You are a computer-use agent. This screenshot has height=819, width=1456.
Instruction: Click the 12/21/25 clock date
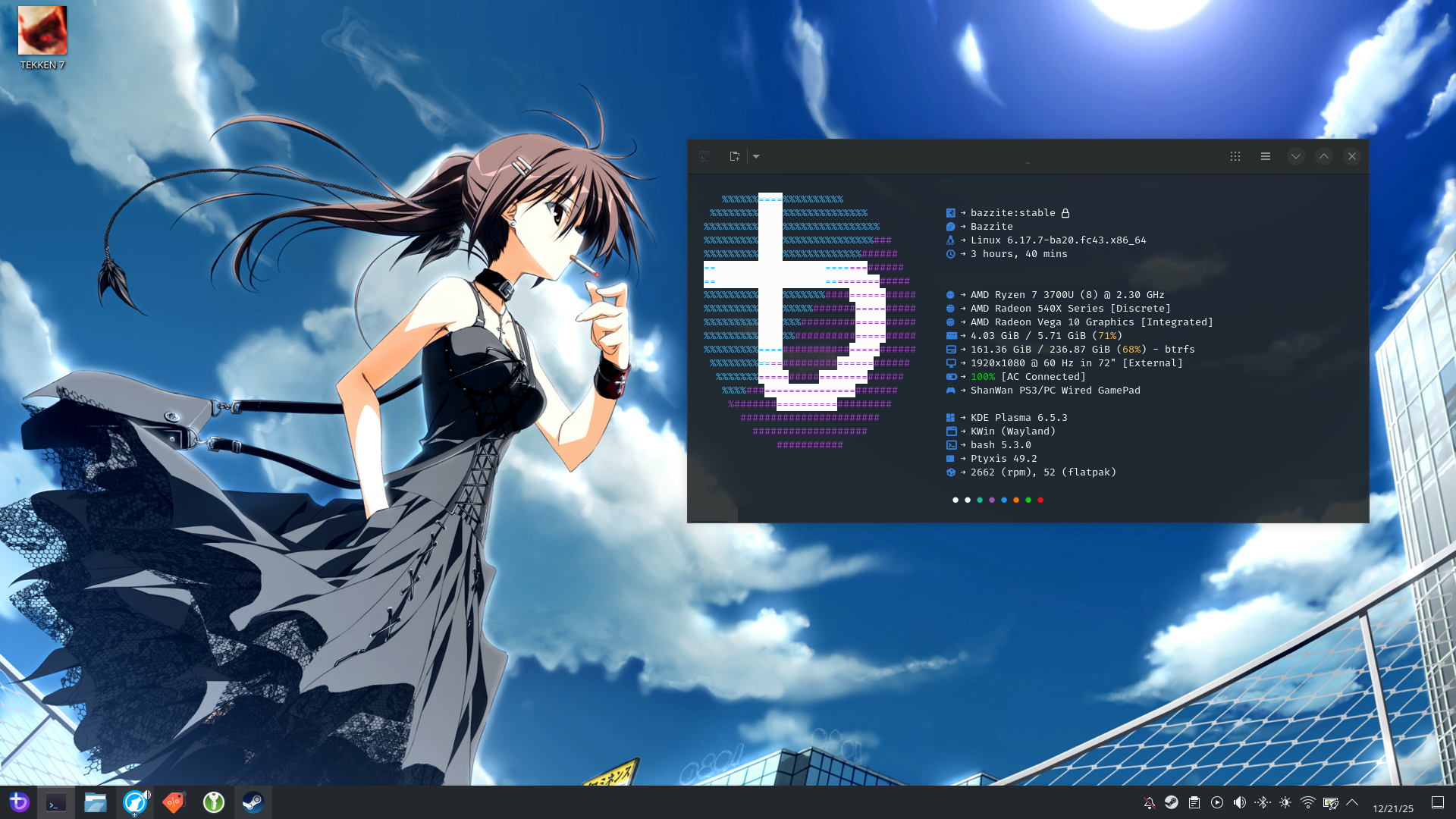tap(1393, 808)
